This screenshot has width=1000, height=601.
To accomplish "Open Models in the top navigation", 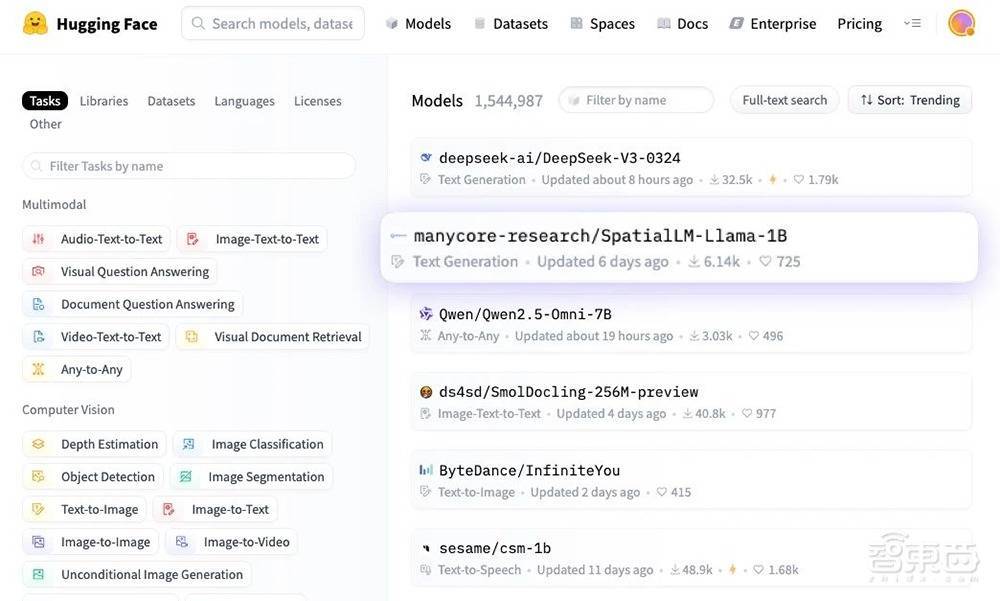I will [x=428, y=24].
